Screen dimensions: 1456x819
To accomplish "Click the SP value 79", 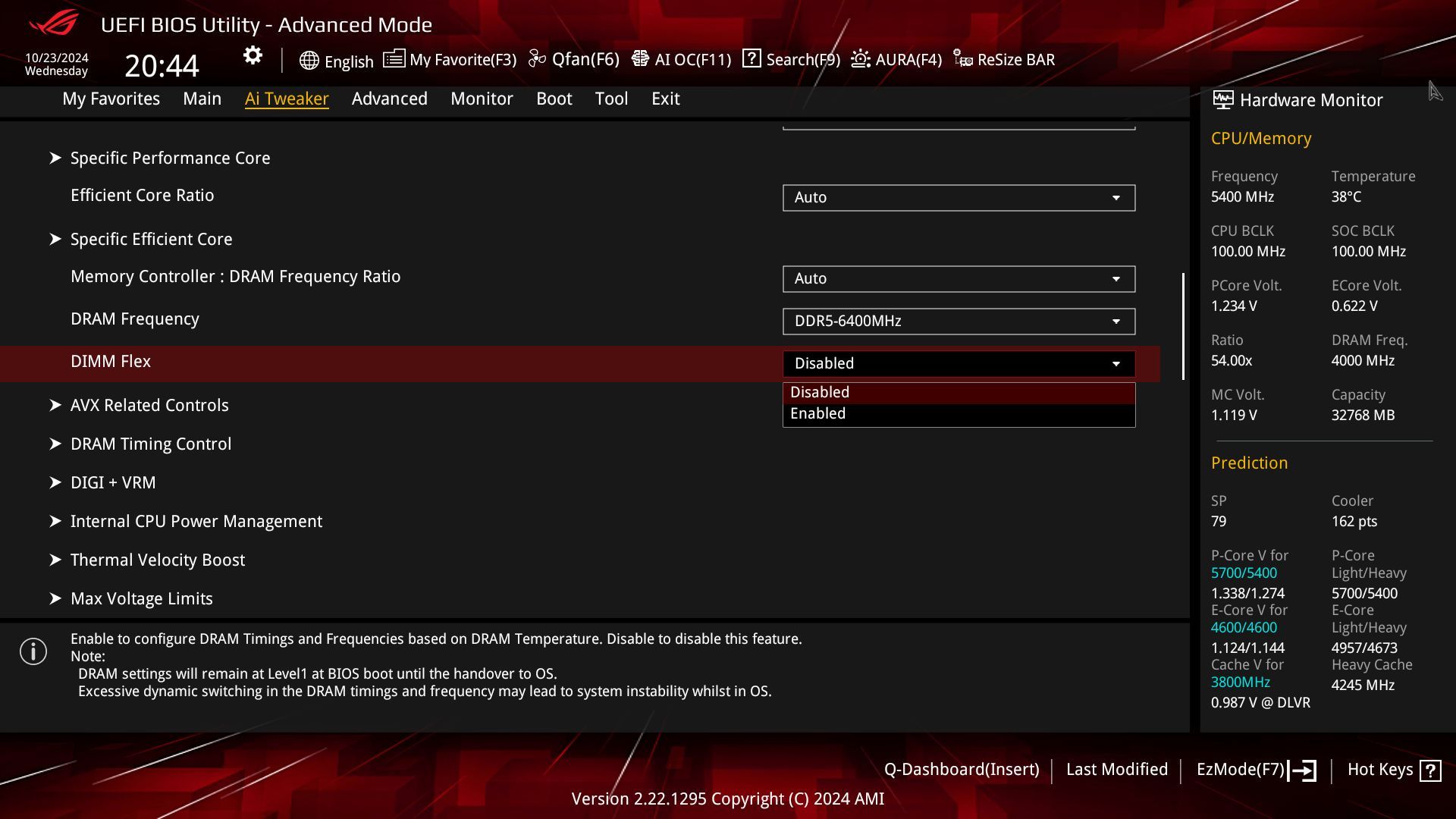I will pos(1219,521).
